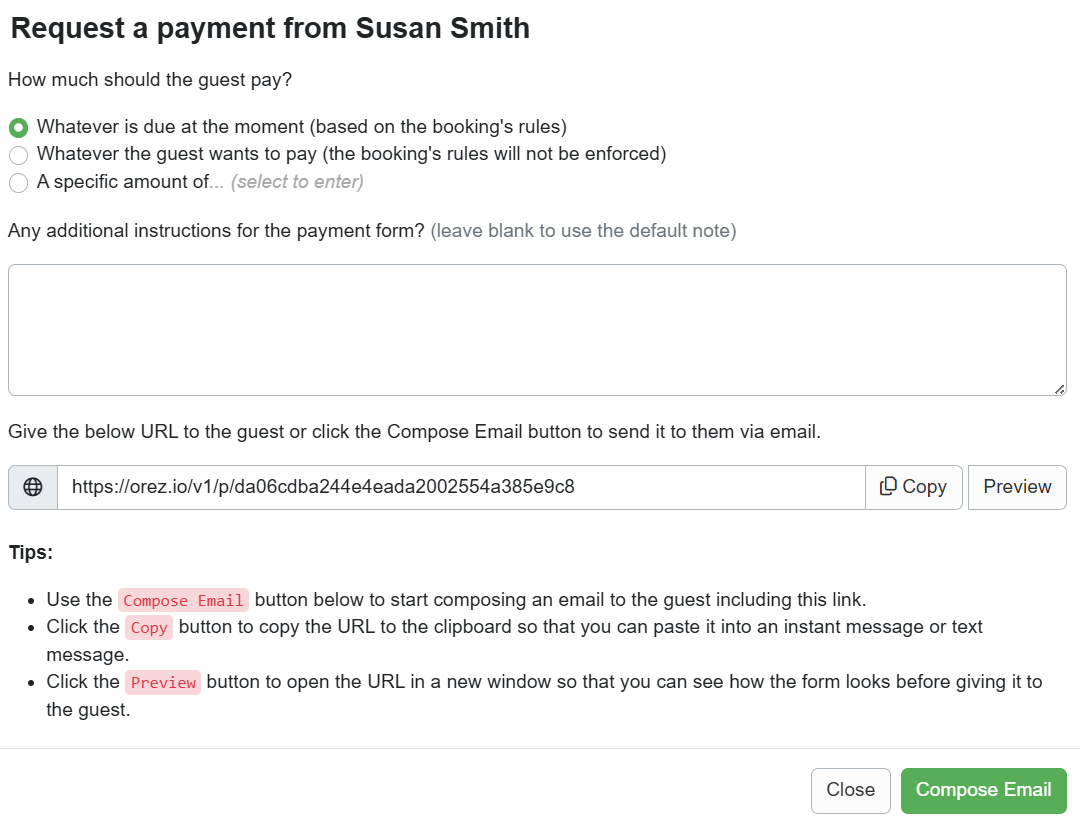Select the "A specific amount of" option
The image size is (1080, 825).
tap(17, 183)
